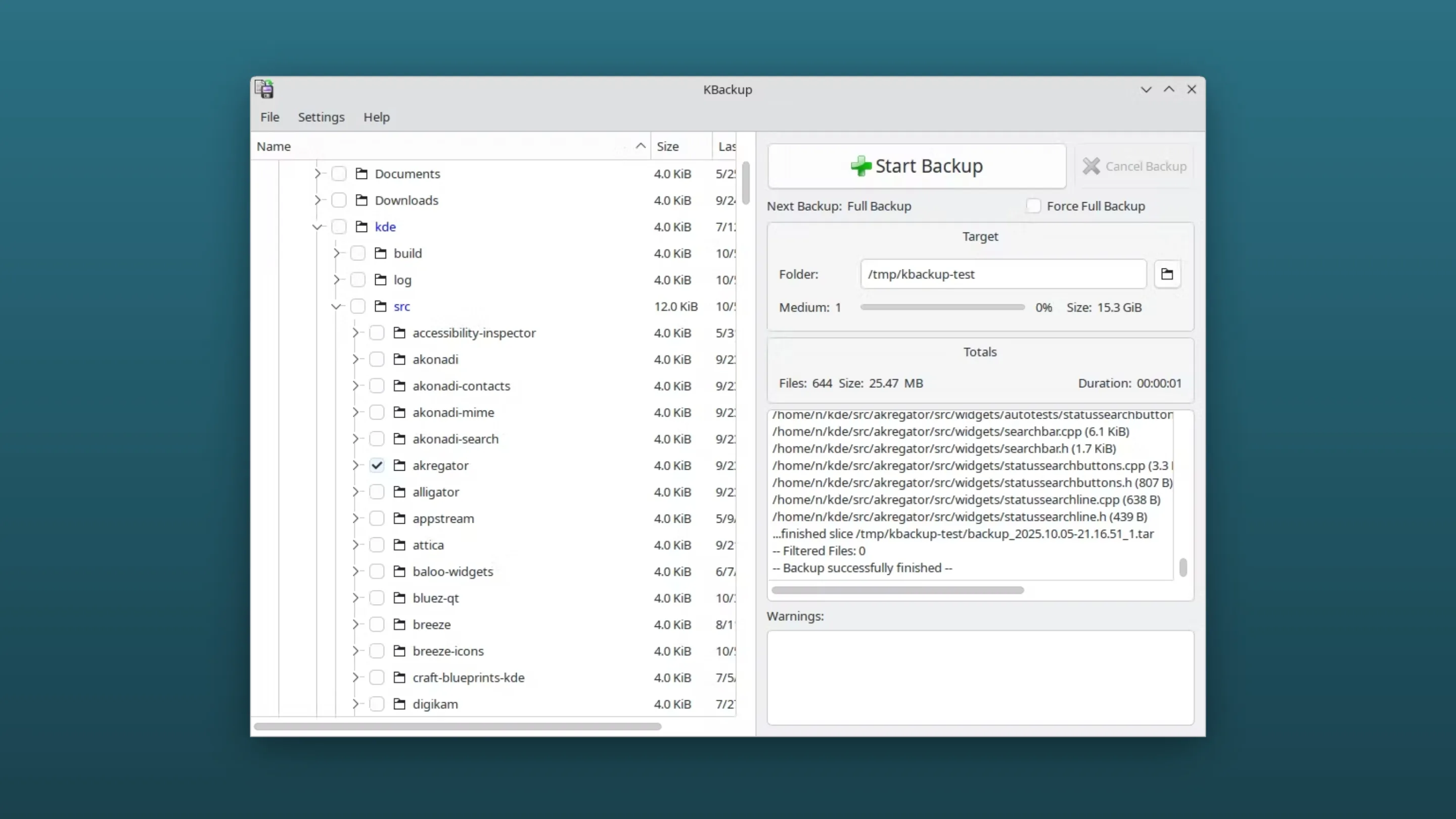Click the kde folder icon
This screenshot has height=819, width=1456.
click(x=362, y=226)
